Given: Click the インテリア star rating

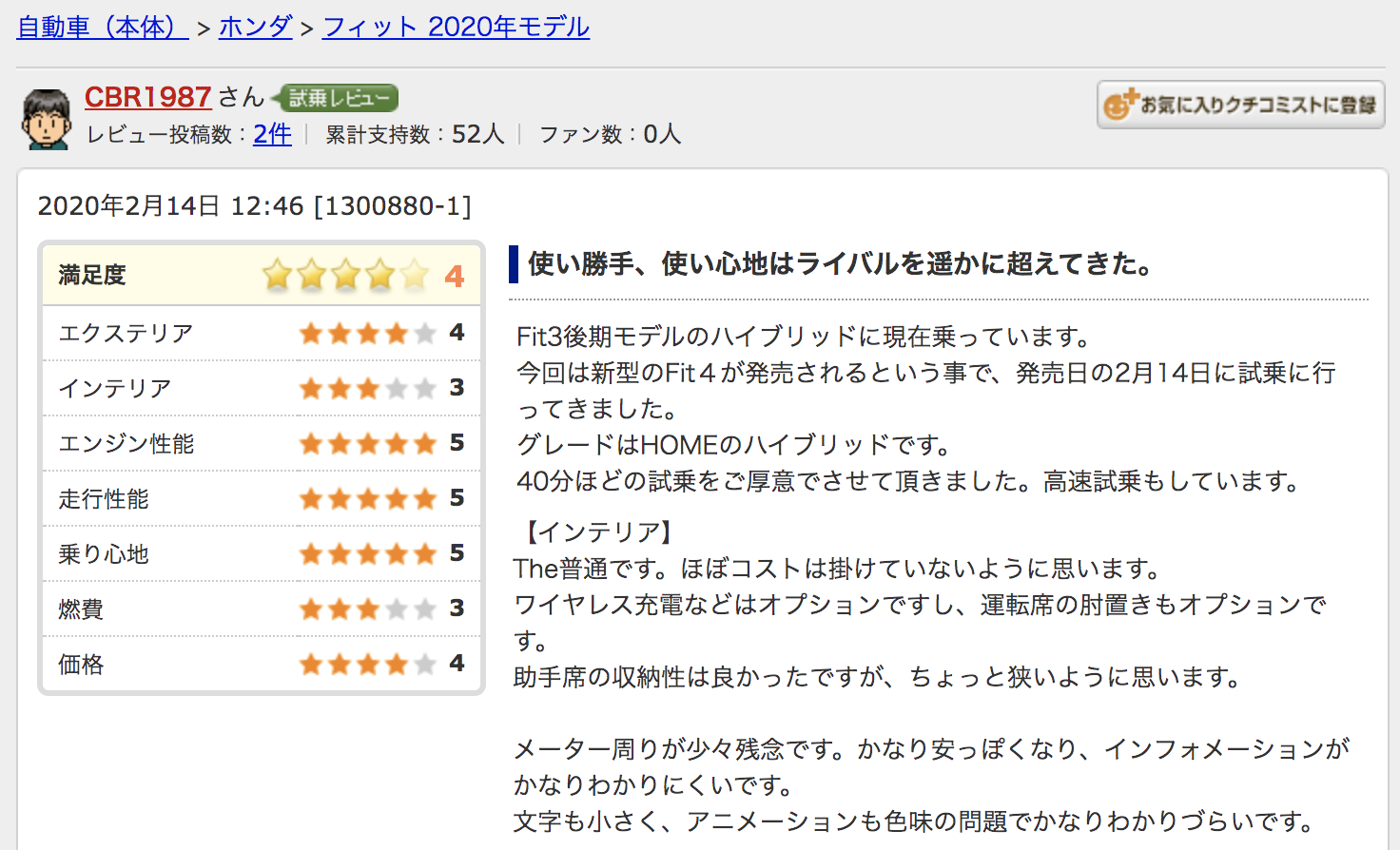Looking at the screenshot, I should coord(367,388).
